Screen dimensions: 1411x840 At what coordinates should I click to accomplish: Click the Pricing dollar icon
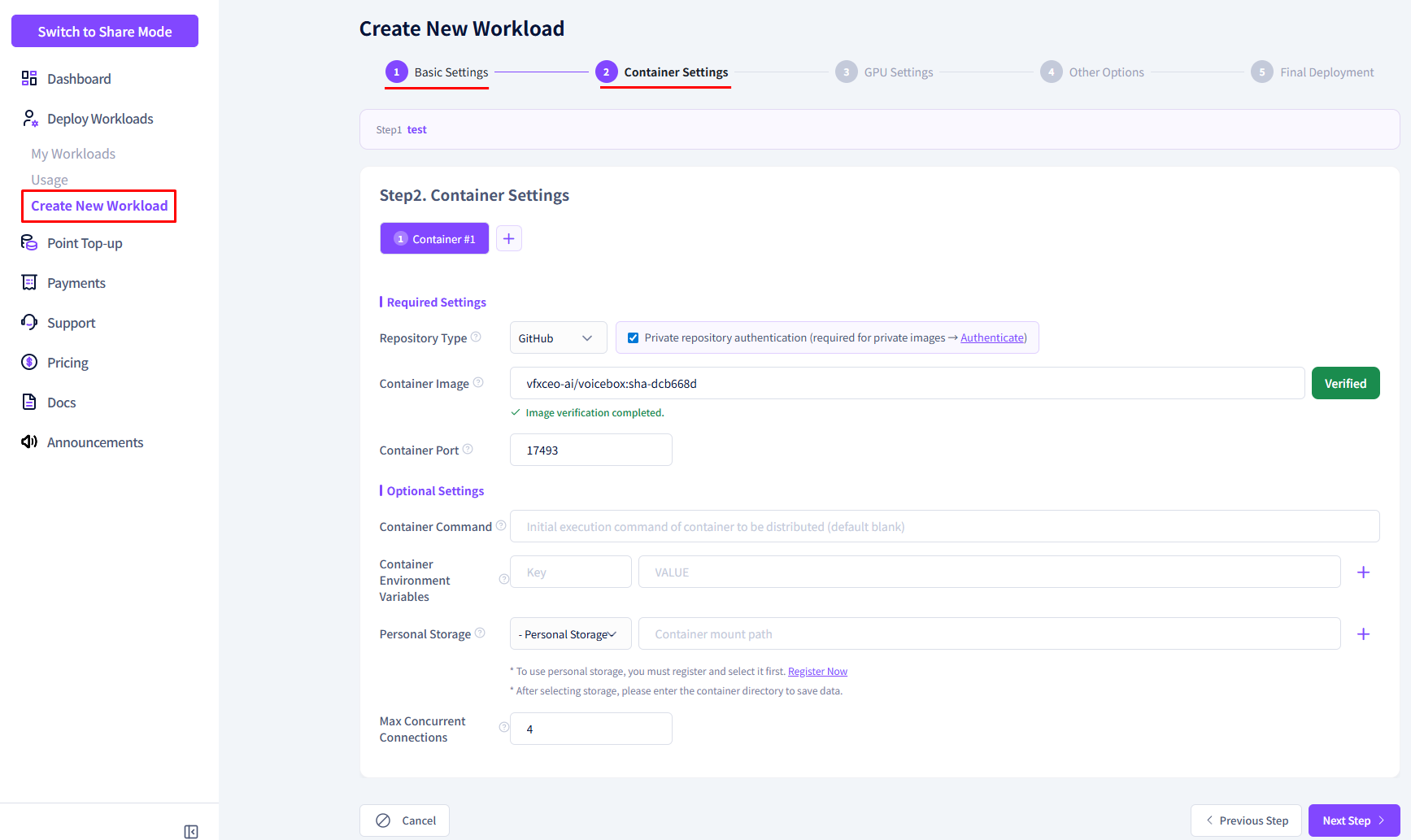pyautogui.click(x=29, y=362)
